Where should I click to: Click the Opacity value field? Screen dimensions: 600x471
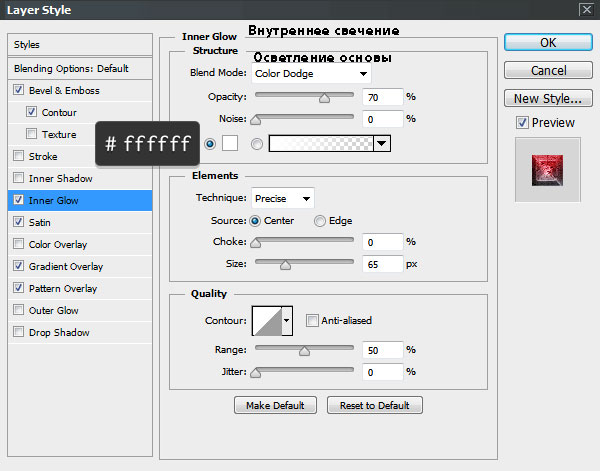tap(382, 97)
